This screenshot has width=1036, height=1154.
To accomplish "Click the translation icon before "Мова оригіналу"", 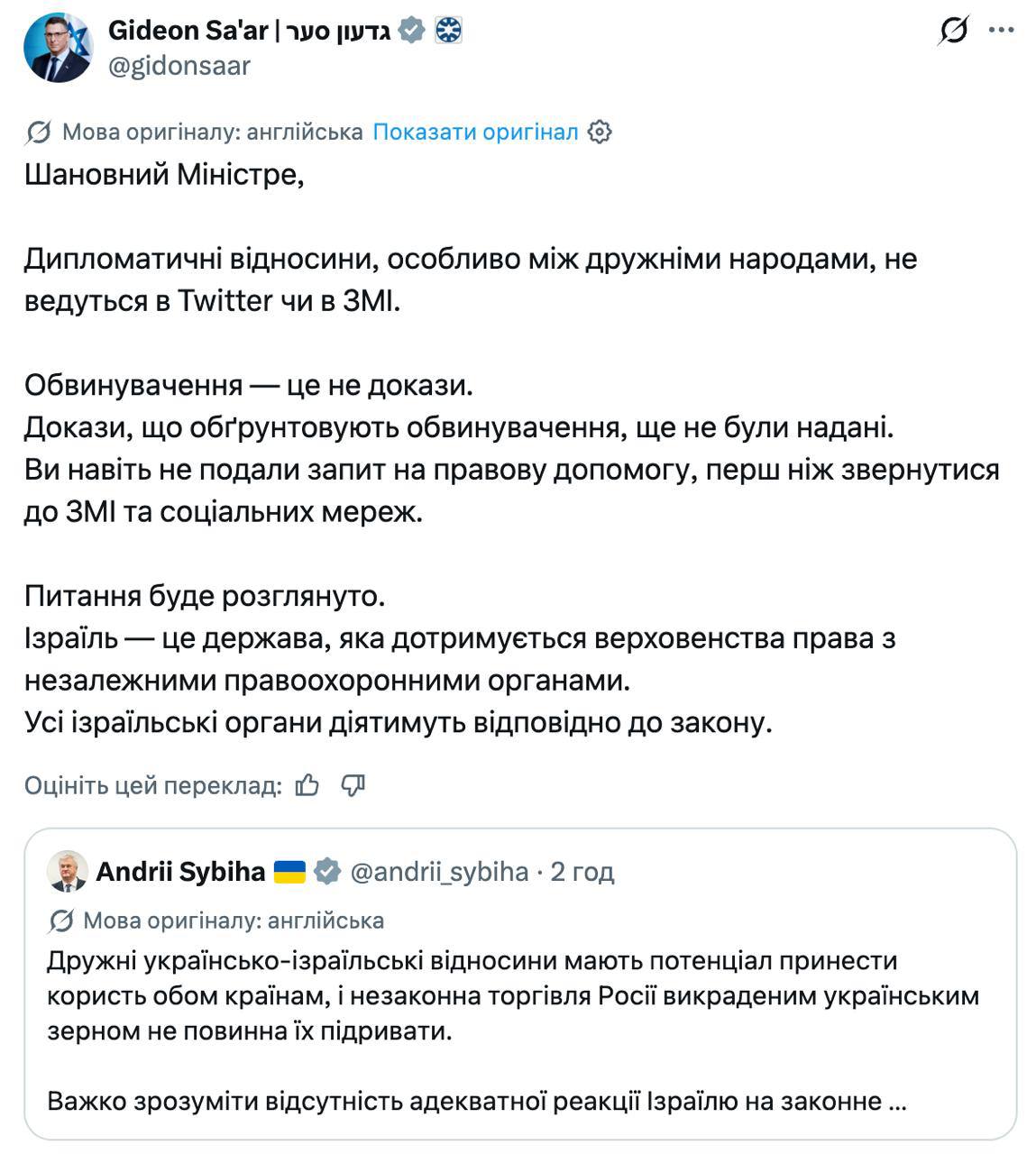I will click(x=39, y=133).
